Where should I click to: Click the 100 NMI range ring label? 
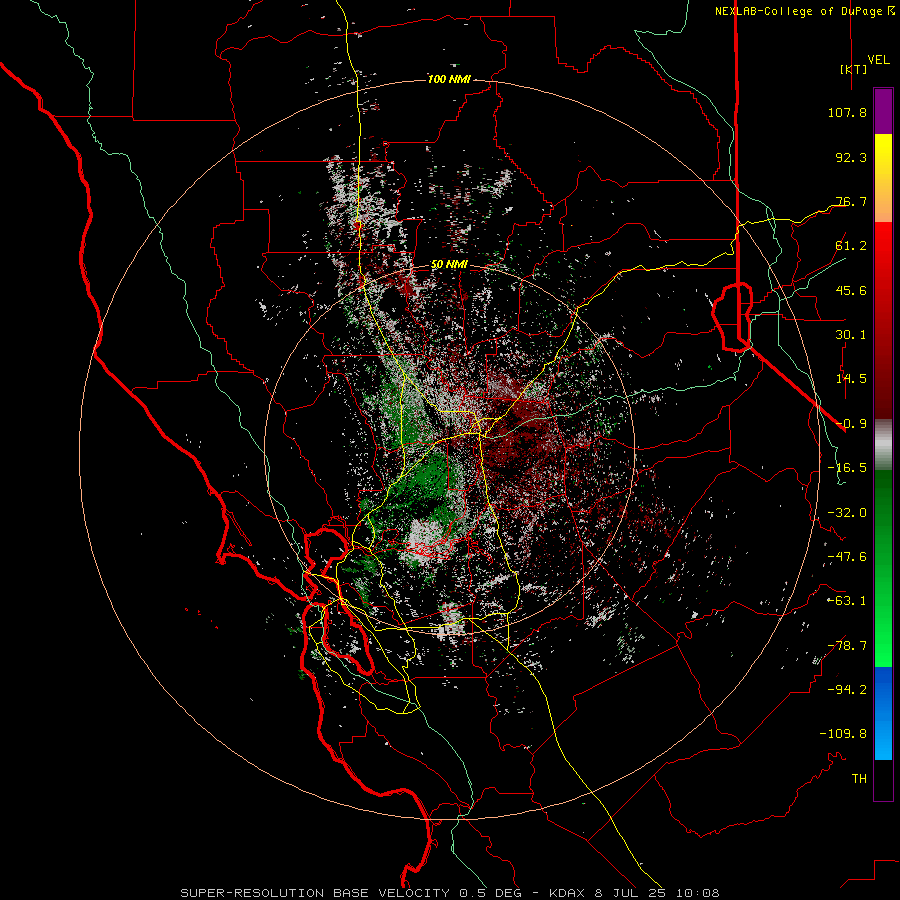tap(449, 79)
